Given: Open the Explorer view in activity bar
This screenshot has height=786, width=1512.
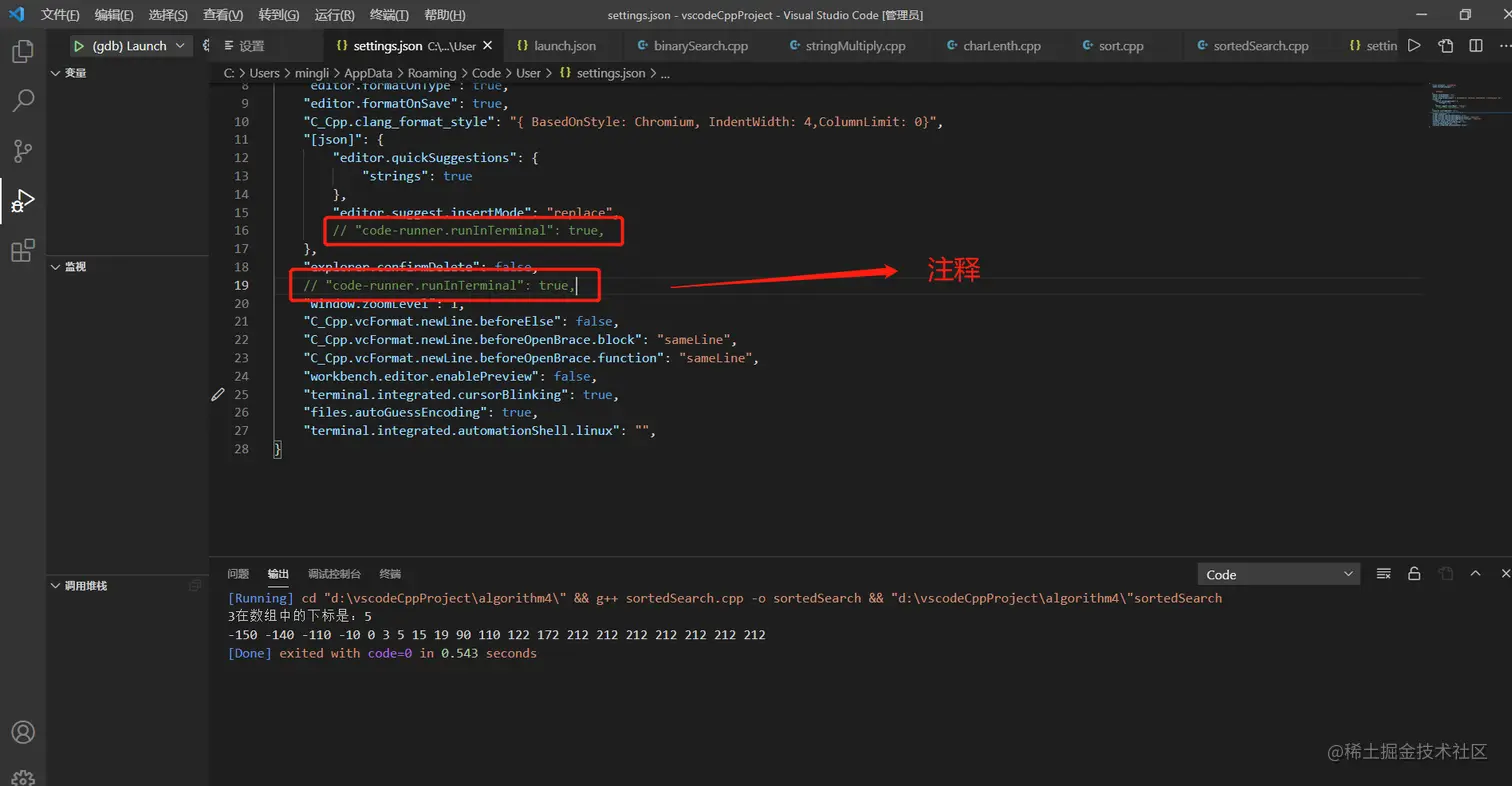Looking at the screenshot, I should click(x=22, y=52).
